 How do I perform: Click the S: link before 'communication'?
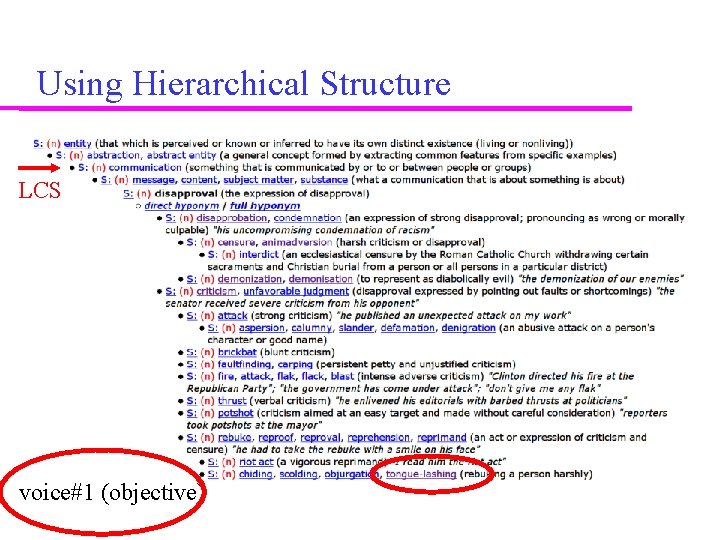[83, 168]
